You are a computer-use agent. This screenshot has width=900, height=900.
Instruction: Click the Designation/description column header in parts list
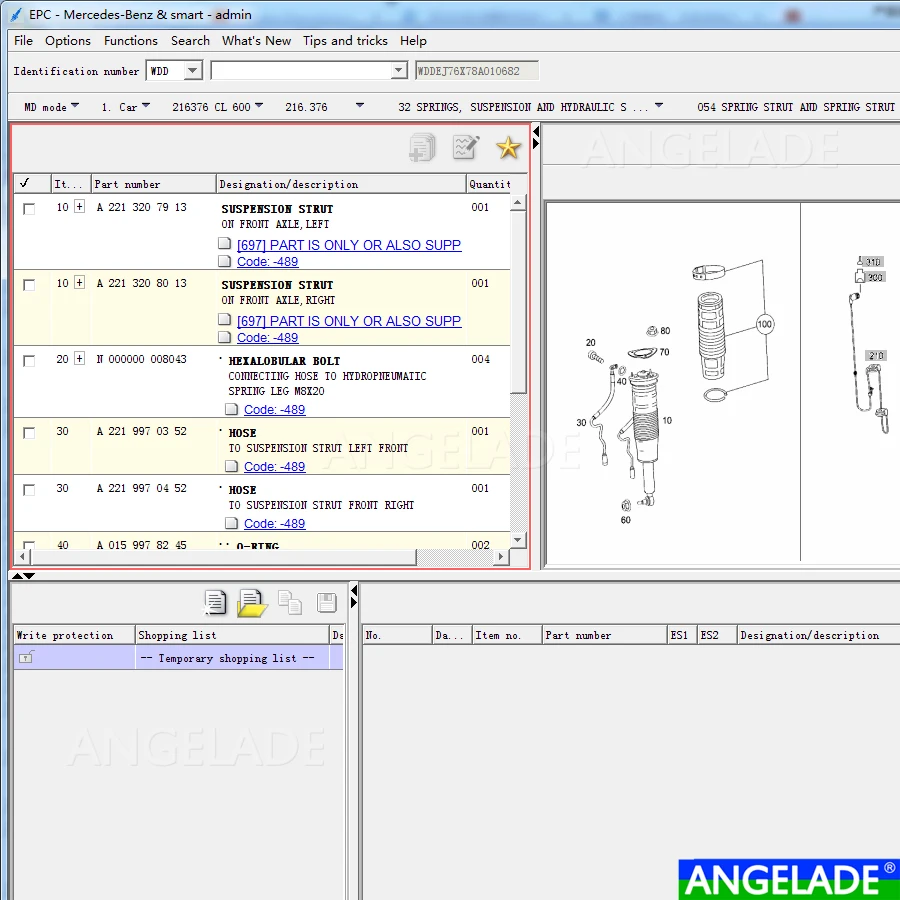(x=341, y=184)
